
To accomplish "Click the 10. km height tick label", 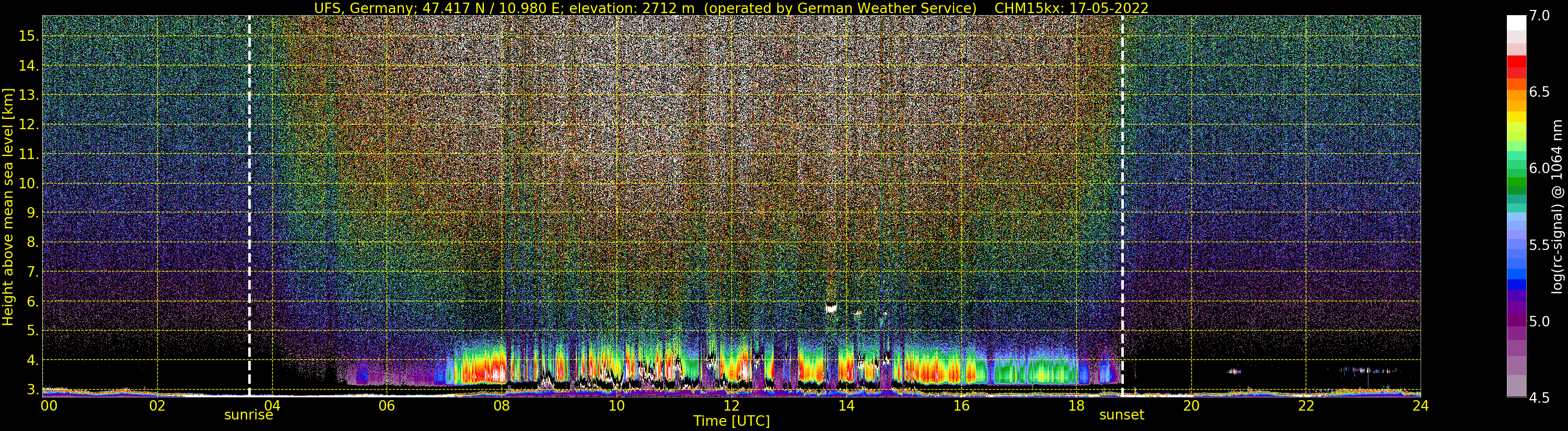I will coord(29,184).
